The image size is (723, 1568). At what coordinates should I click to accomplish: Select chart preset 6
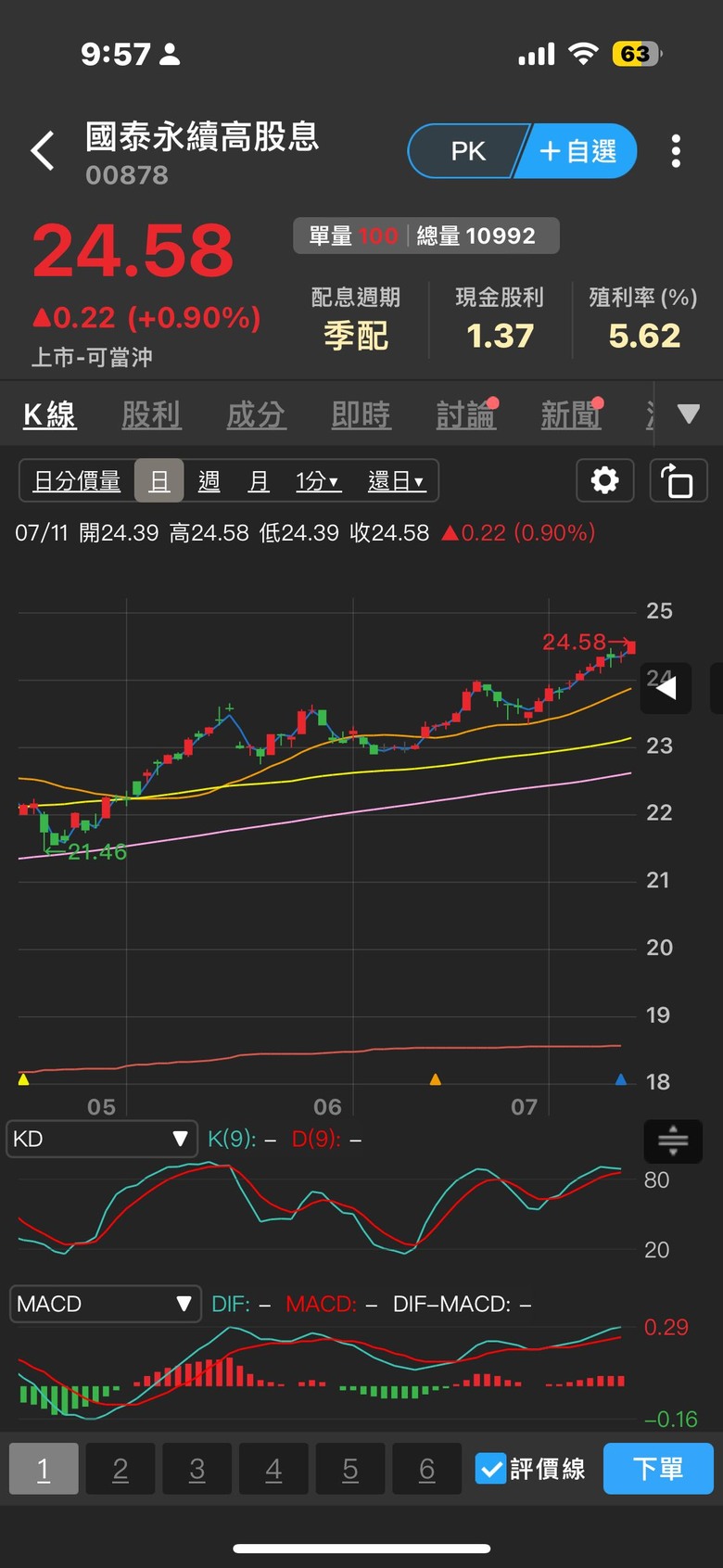point(427,1469)
